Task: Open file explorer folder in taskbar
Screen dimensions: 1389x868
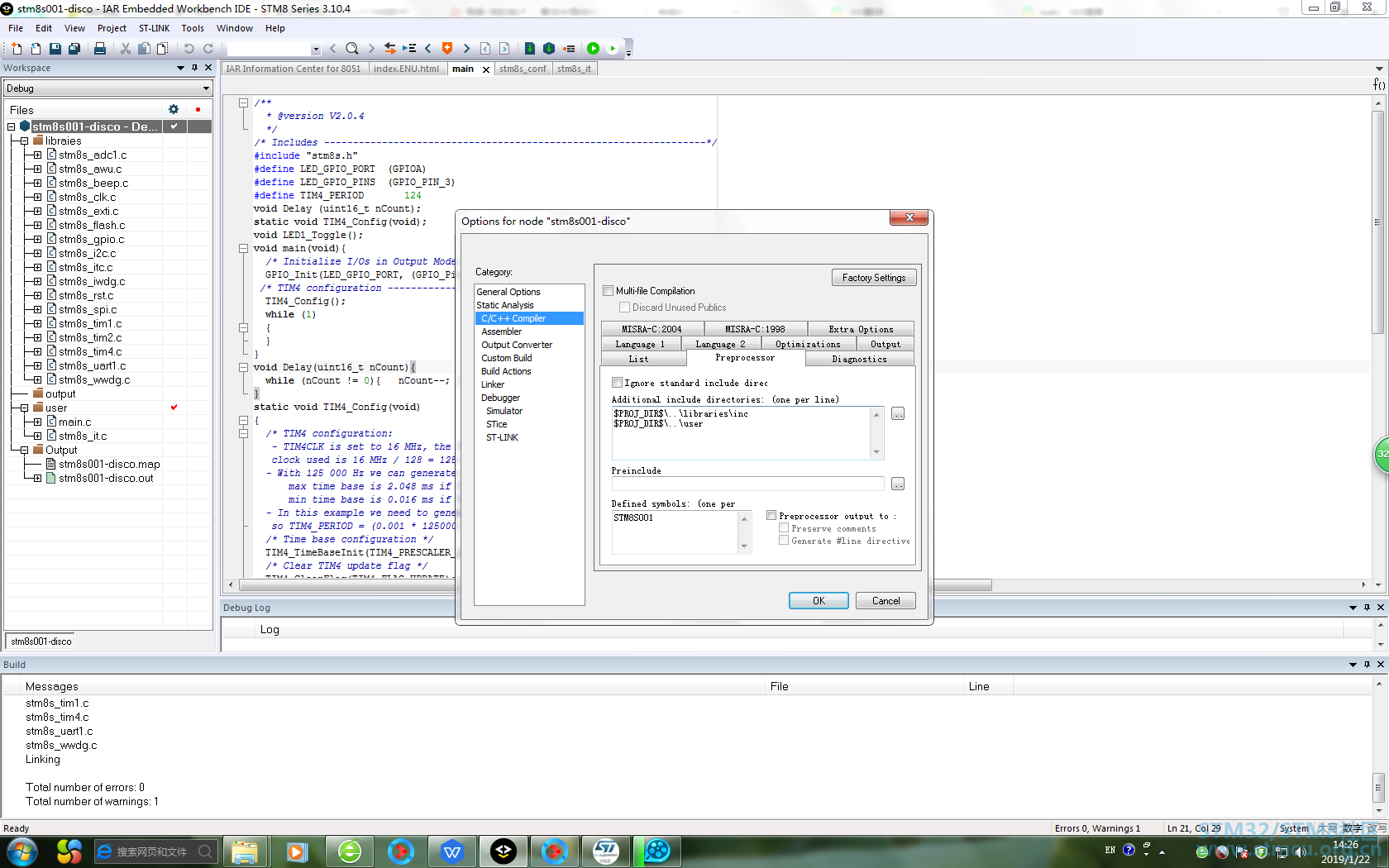Action: pyautogui.click(x=245, y=851)
